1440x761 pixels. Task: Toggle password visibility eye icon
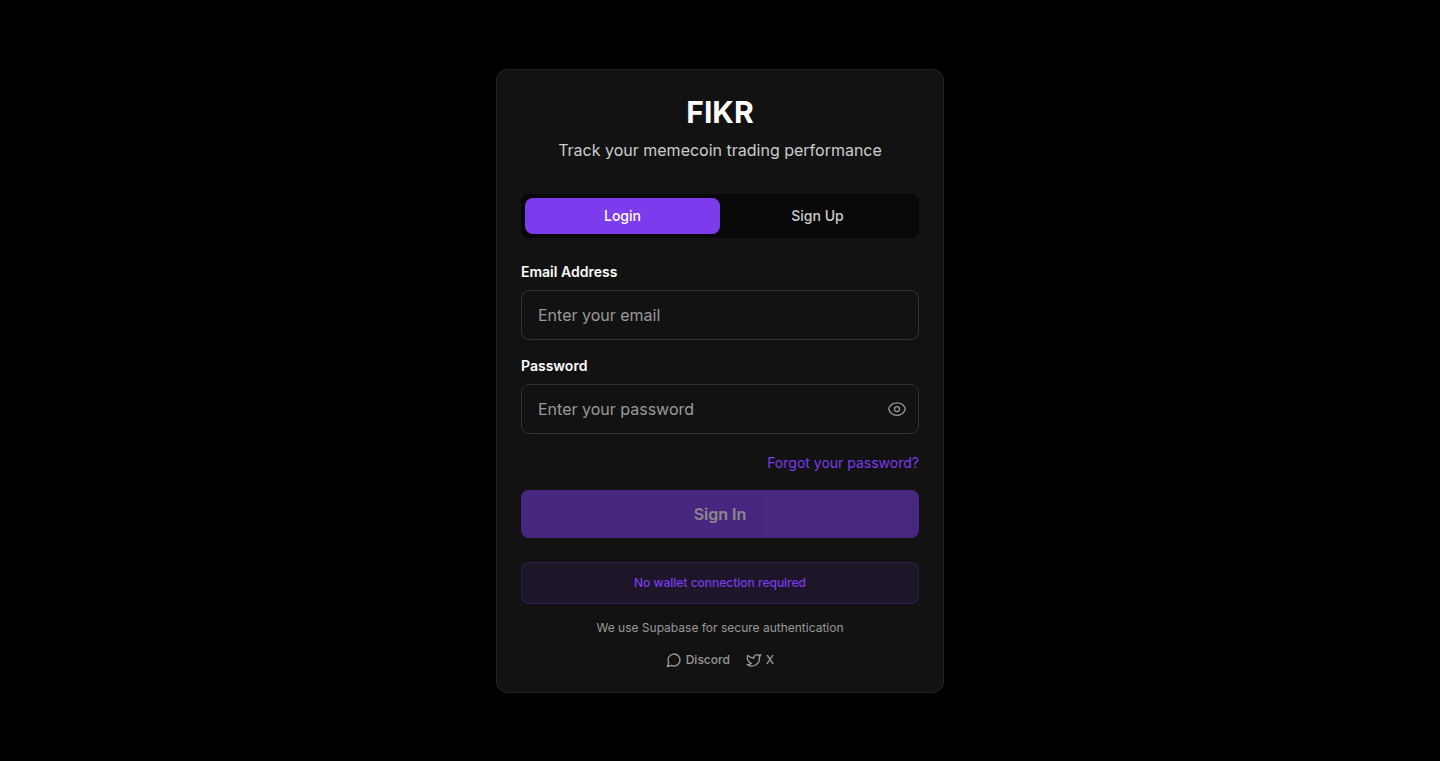897,409
